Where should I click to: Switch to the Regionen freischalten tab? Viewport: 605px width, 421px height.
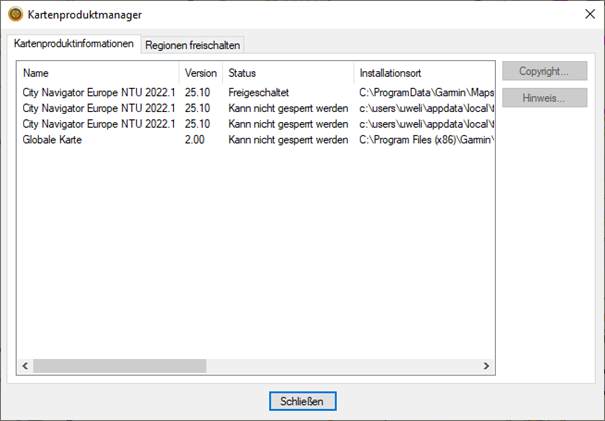coord(193,45)
